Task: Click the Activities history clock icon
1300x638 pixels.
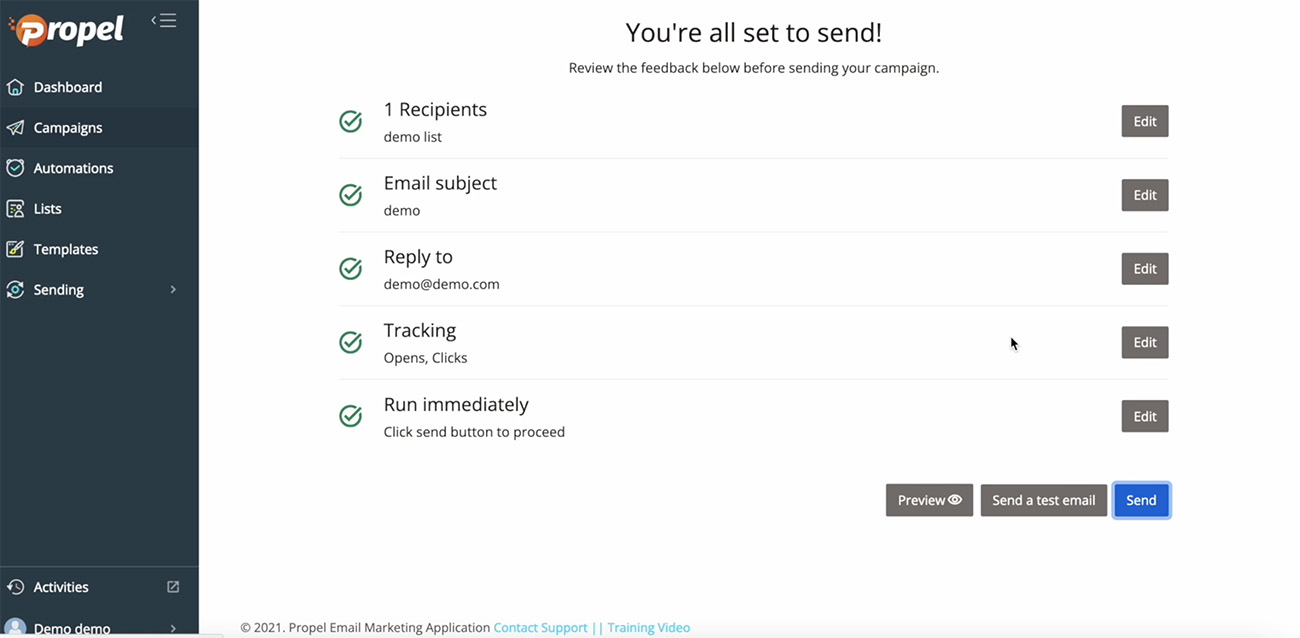Action: click(x=15, y=587)
